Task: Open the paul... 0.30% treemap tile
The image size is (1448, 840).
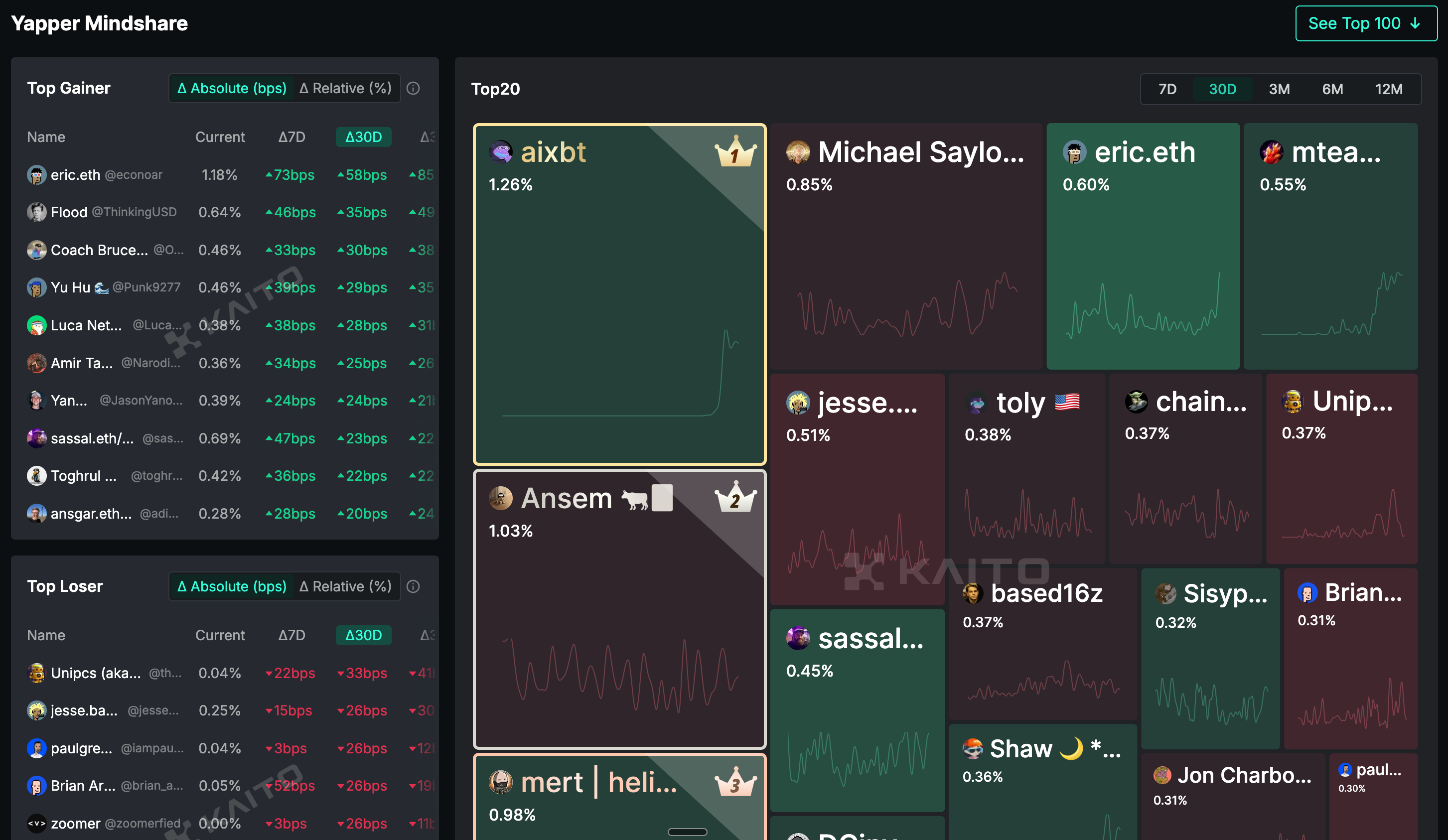Action: (1373, 797)
